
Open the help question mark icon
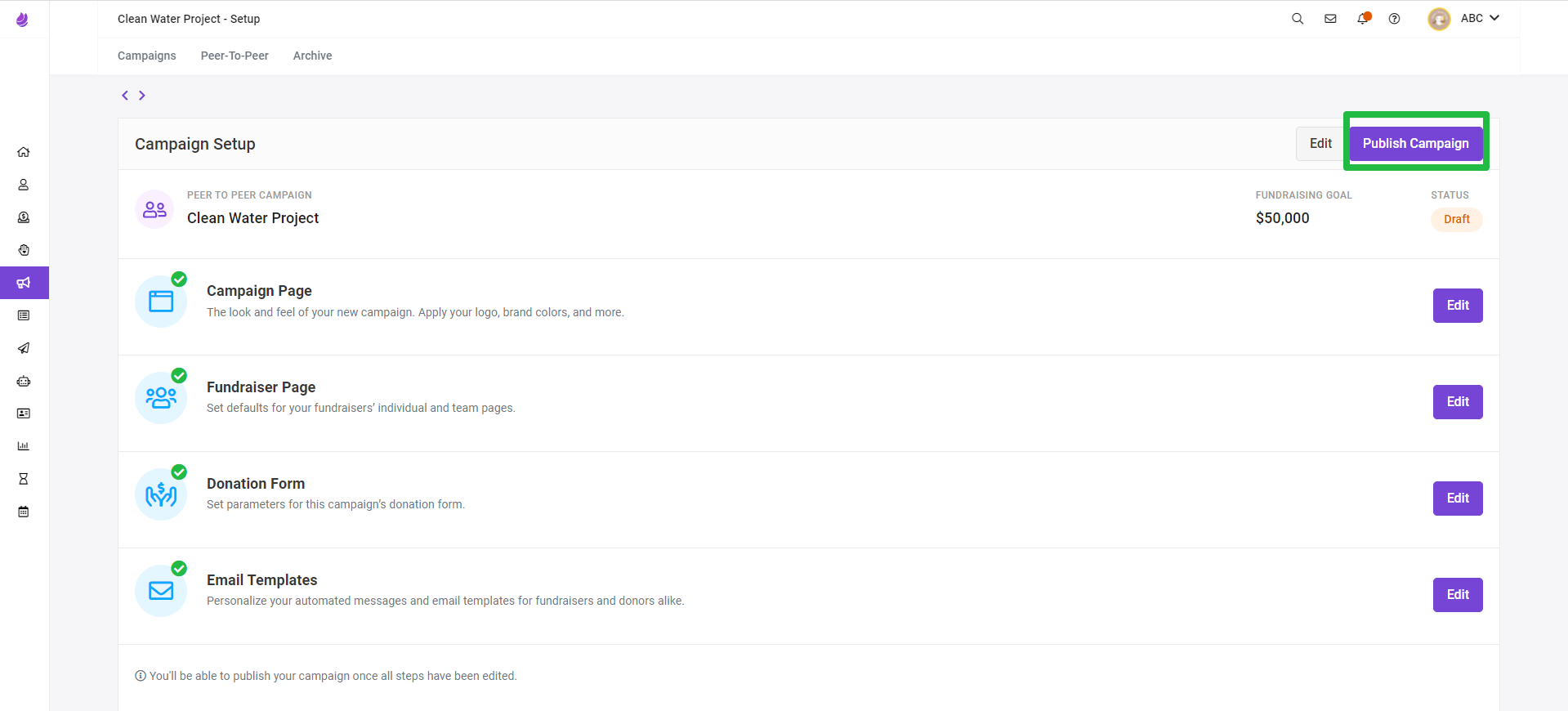[x=1395, y=19]
